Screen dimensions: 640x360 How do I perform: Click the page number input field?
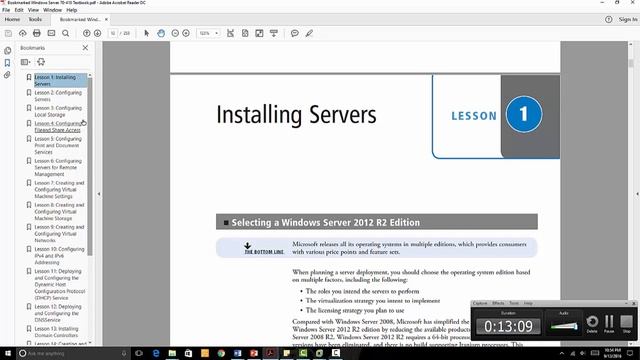click(113, 33)
